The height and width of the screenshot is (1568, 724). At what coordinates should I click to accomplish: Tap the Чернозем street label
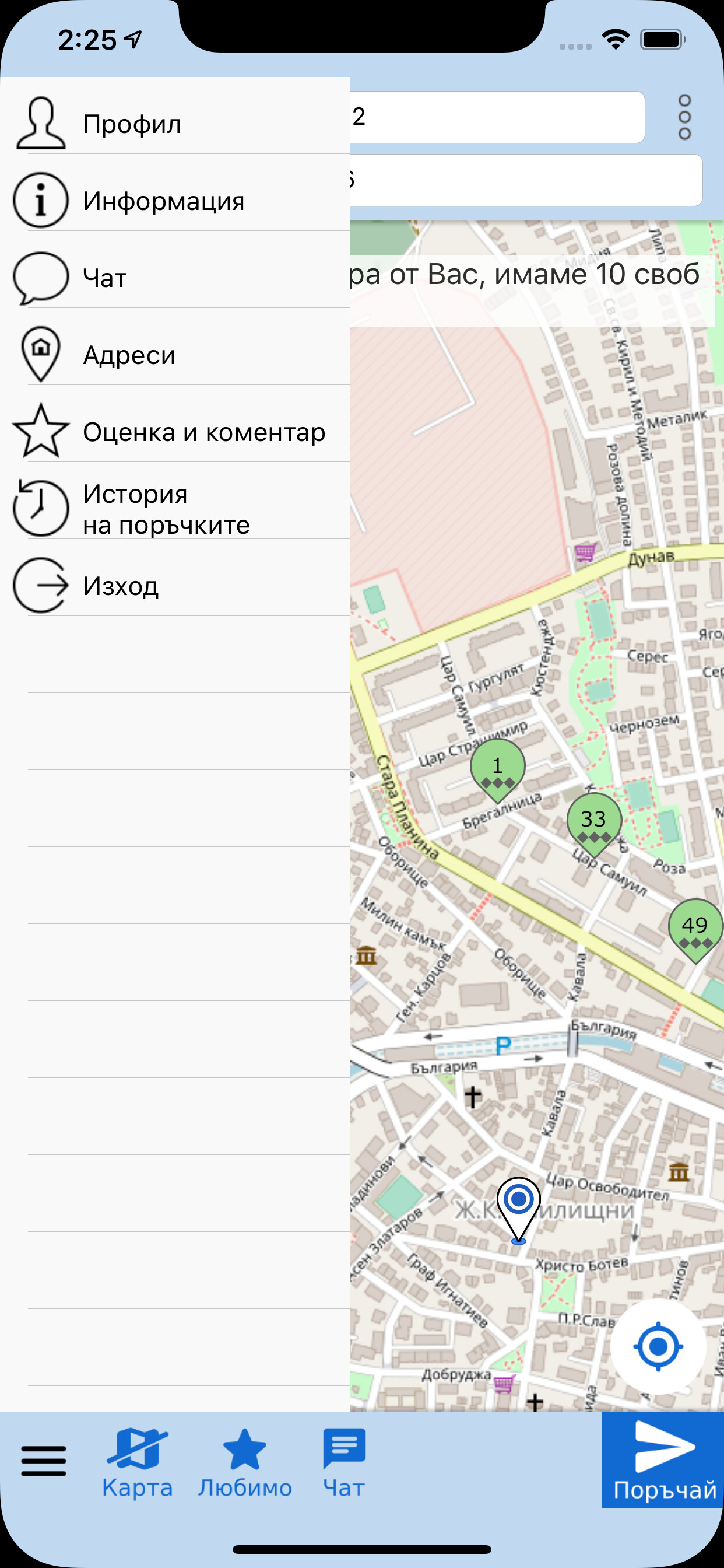click(x=644, y=724)
